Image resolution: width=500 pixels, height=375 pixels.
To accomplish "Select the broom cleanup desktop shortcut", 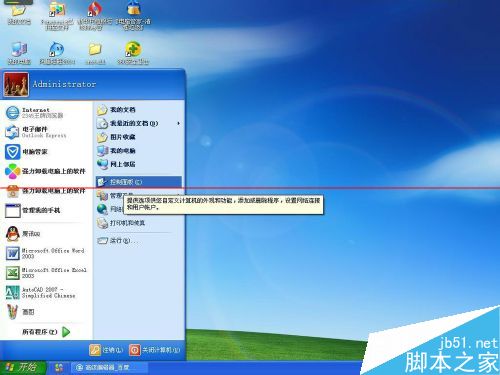I will pos(133,16).
